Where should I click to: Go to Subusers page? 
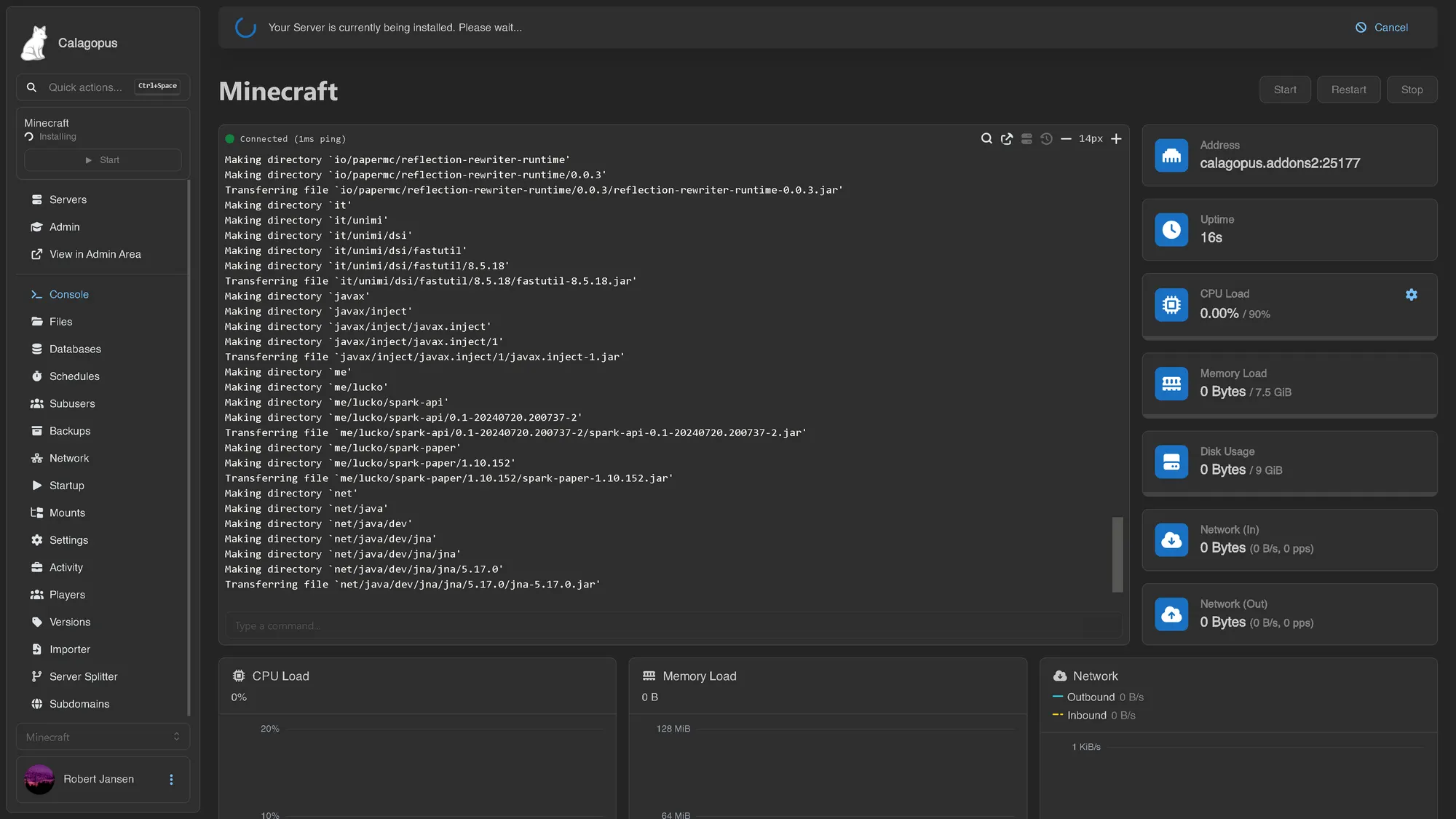click(x=103, y=403)
